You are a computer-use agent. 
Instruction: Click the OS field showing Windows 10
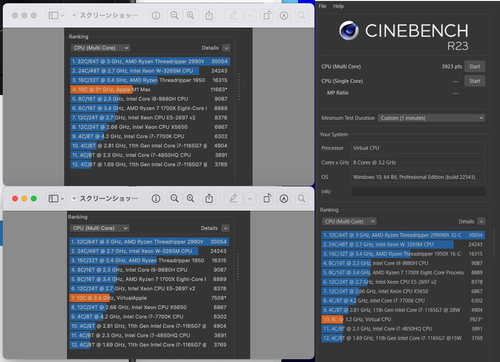418,177
